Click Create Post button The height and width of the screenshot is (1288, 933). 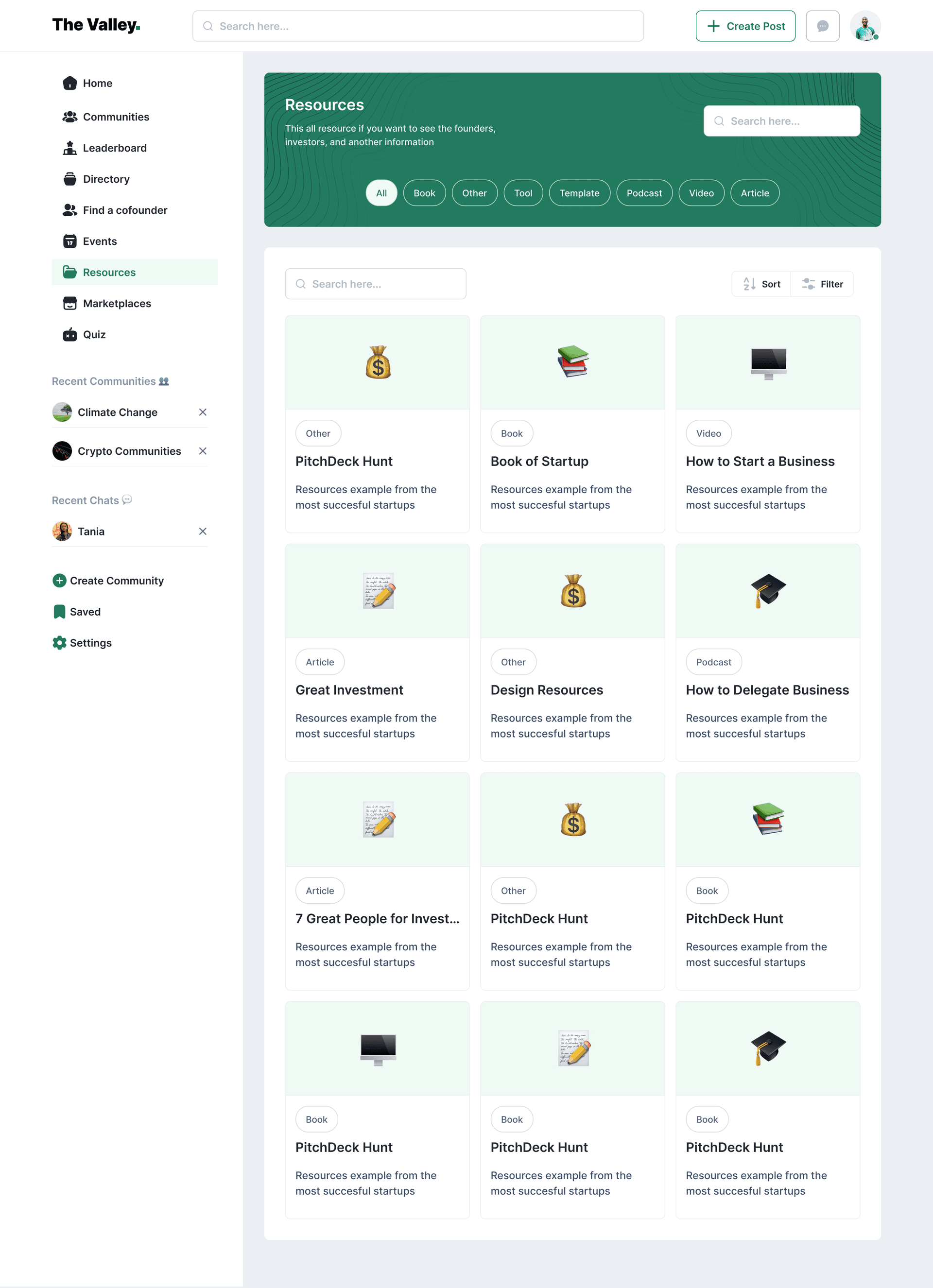pyautogui.click(x=745, y=25)
